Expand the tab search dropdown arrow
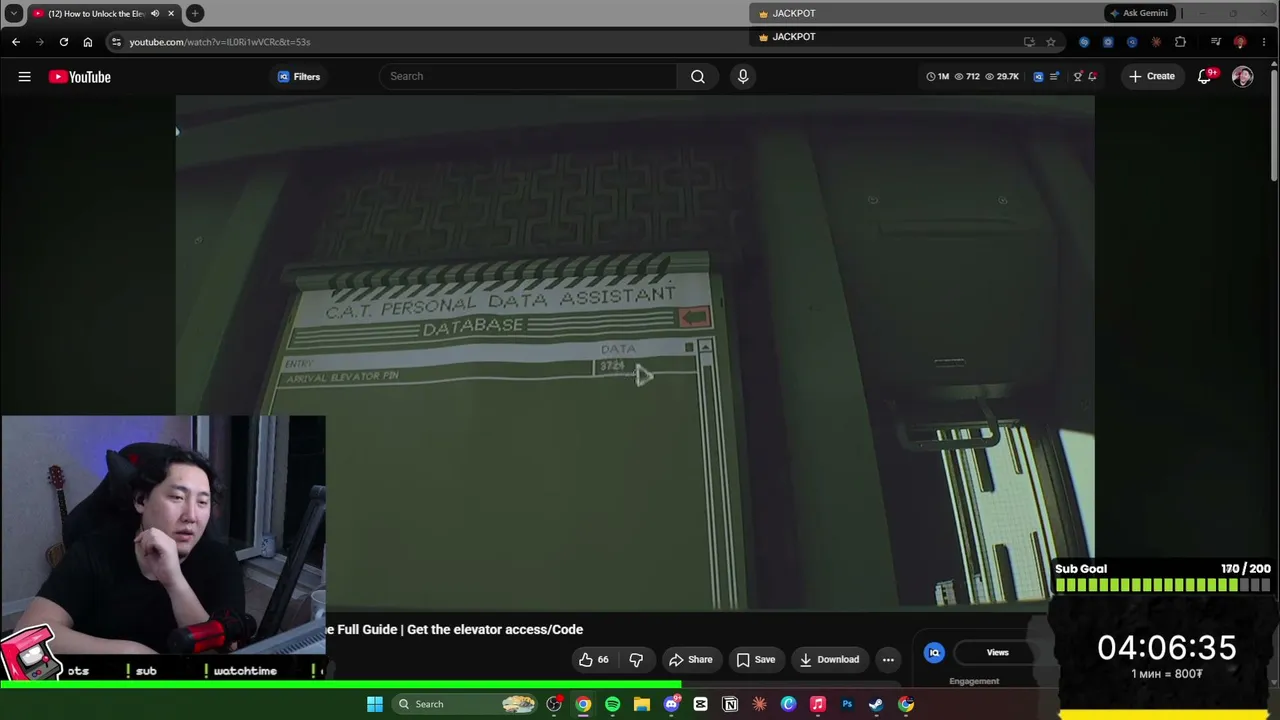The height and width of the screenshot is (720, 1280). [x=14, y=13]
